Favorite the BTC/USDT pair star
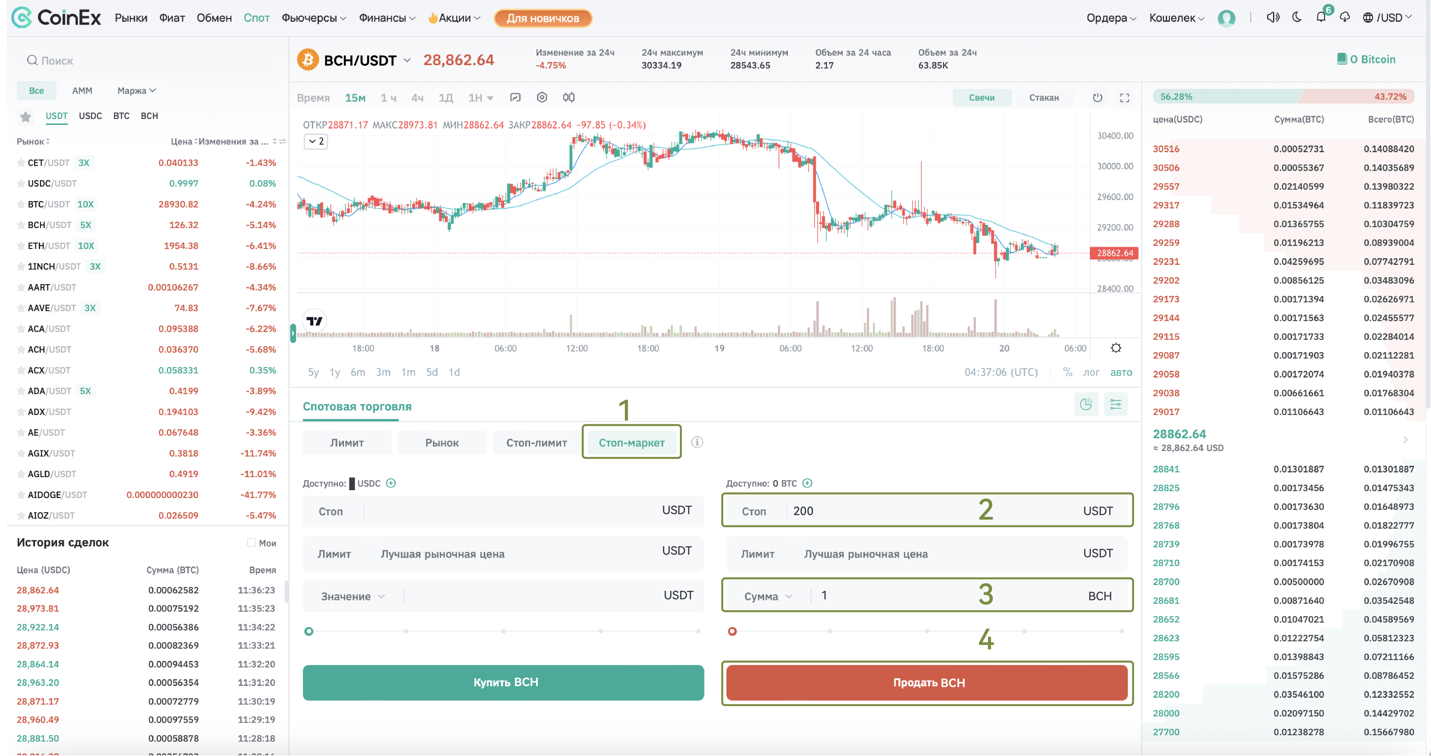This screenshot has height=756, width=1431. click(21, 205)
